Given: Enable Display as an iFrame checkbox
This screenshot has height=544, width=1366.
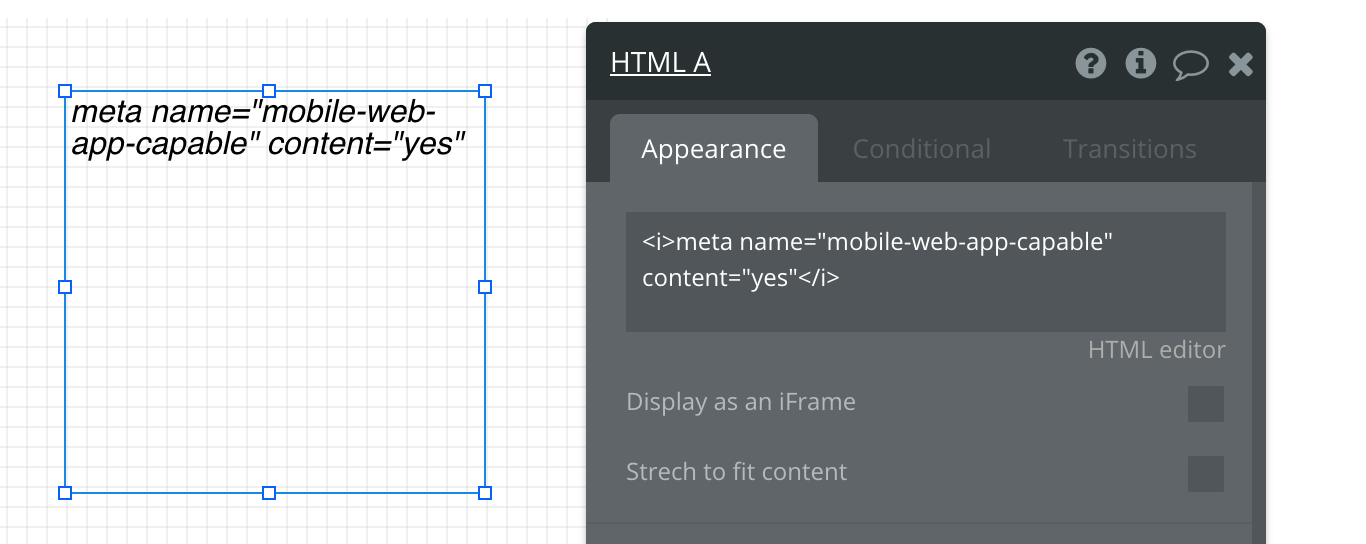Looking at the screenshot, I should (x=1205, y=404).
